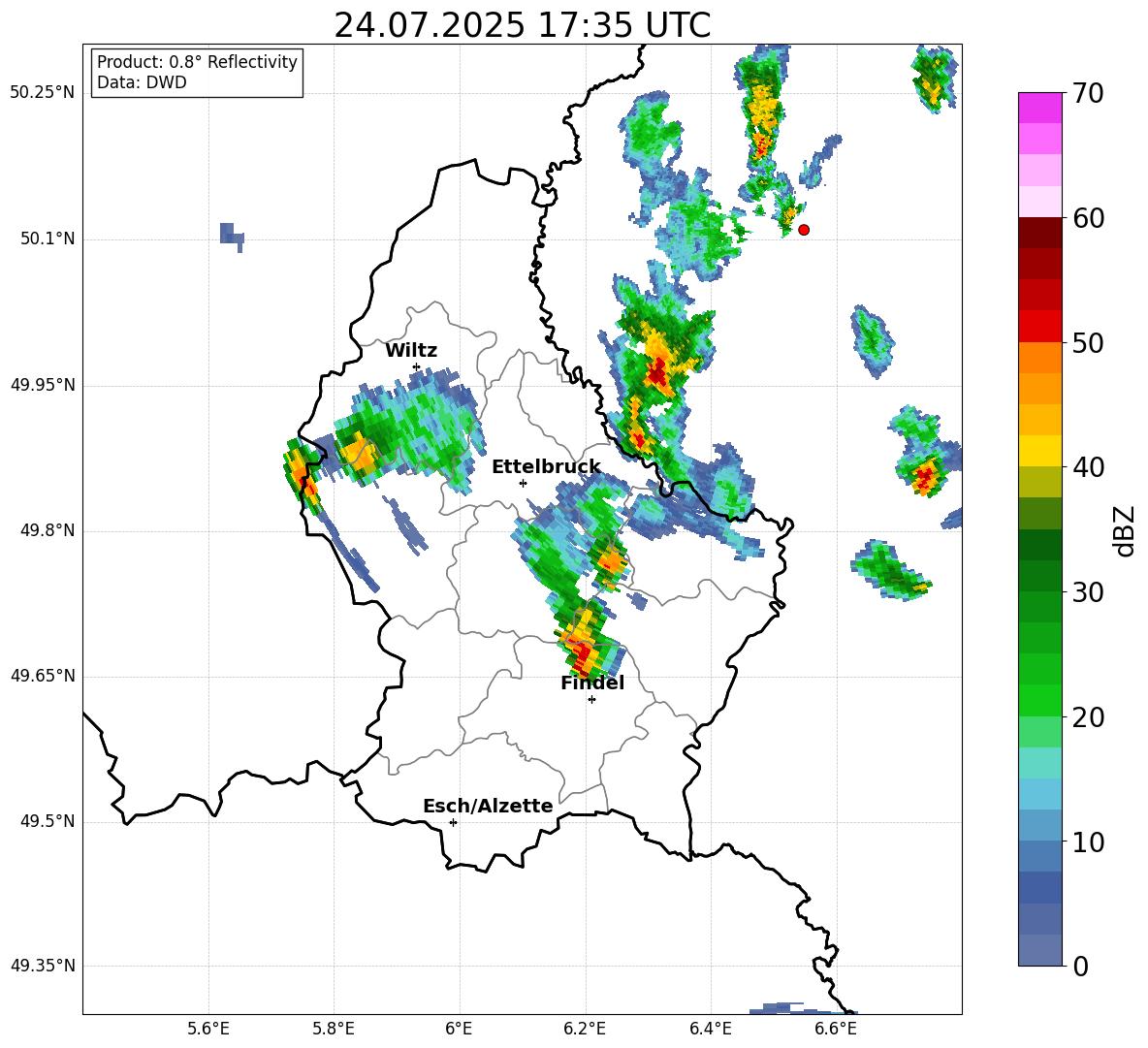
Task: Click the 49.5°N latitude label
Action: (x=48, y=821)
